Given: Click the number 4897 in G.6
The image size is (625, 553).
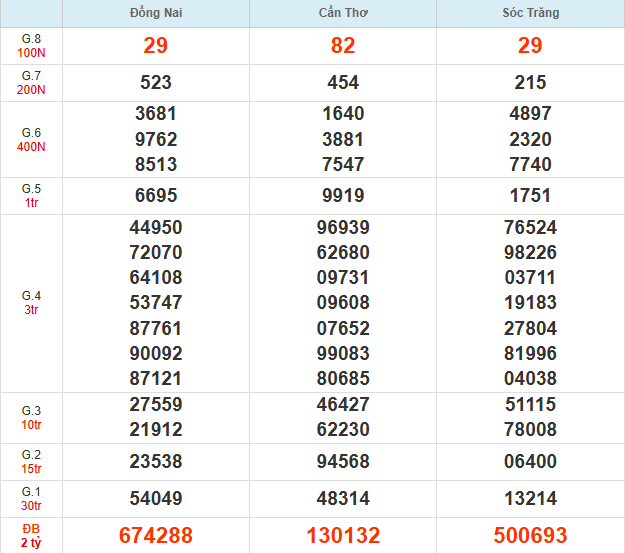Looking at the screenshot, I should (x=531, y=114).
